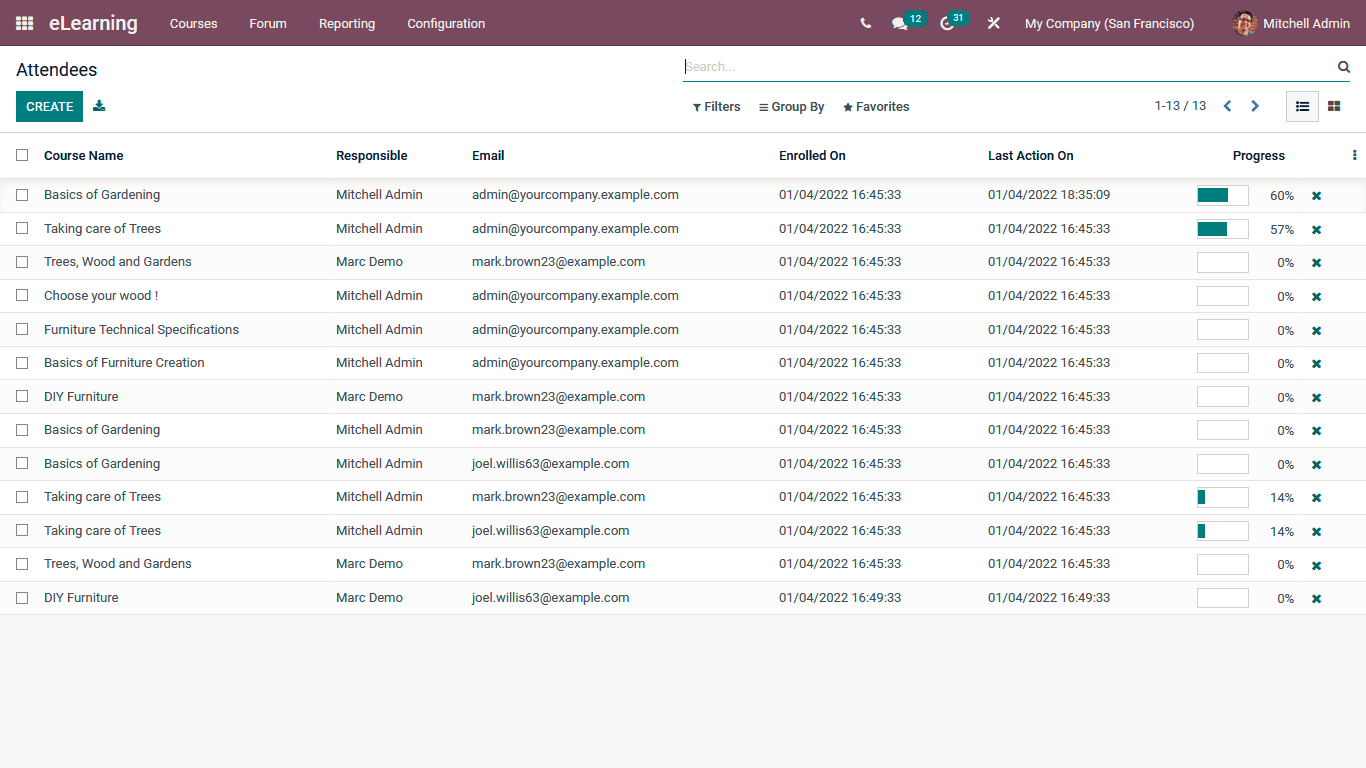This screenshot has height=768, width=1366.
Task: Open the Reporting menu
Action: pos(347,23)
